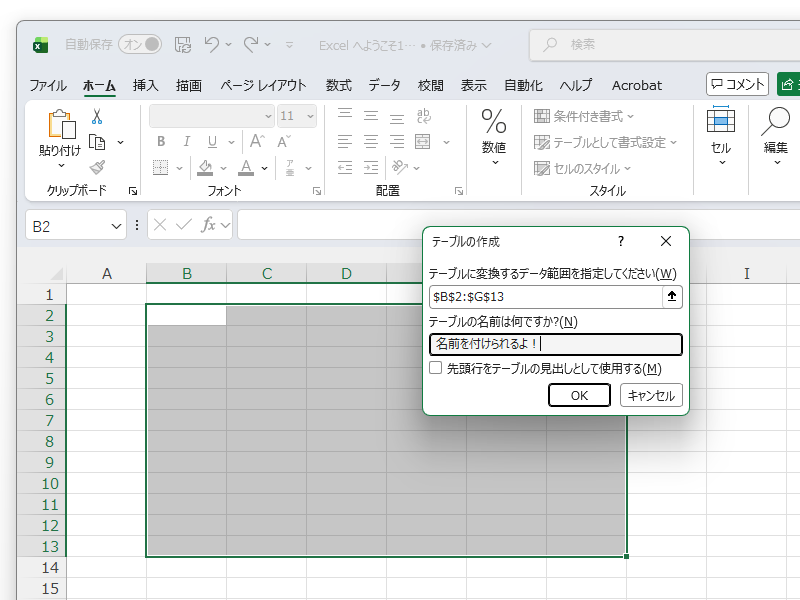Click the Decrease Indent icon

point(345,167)
